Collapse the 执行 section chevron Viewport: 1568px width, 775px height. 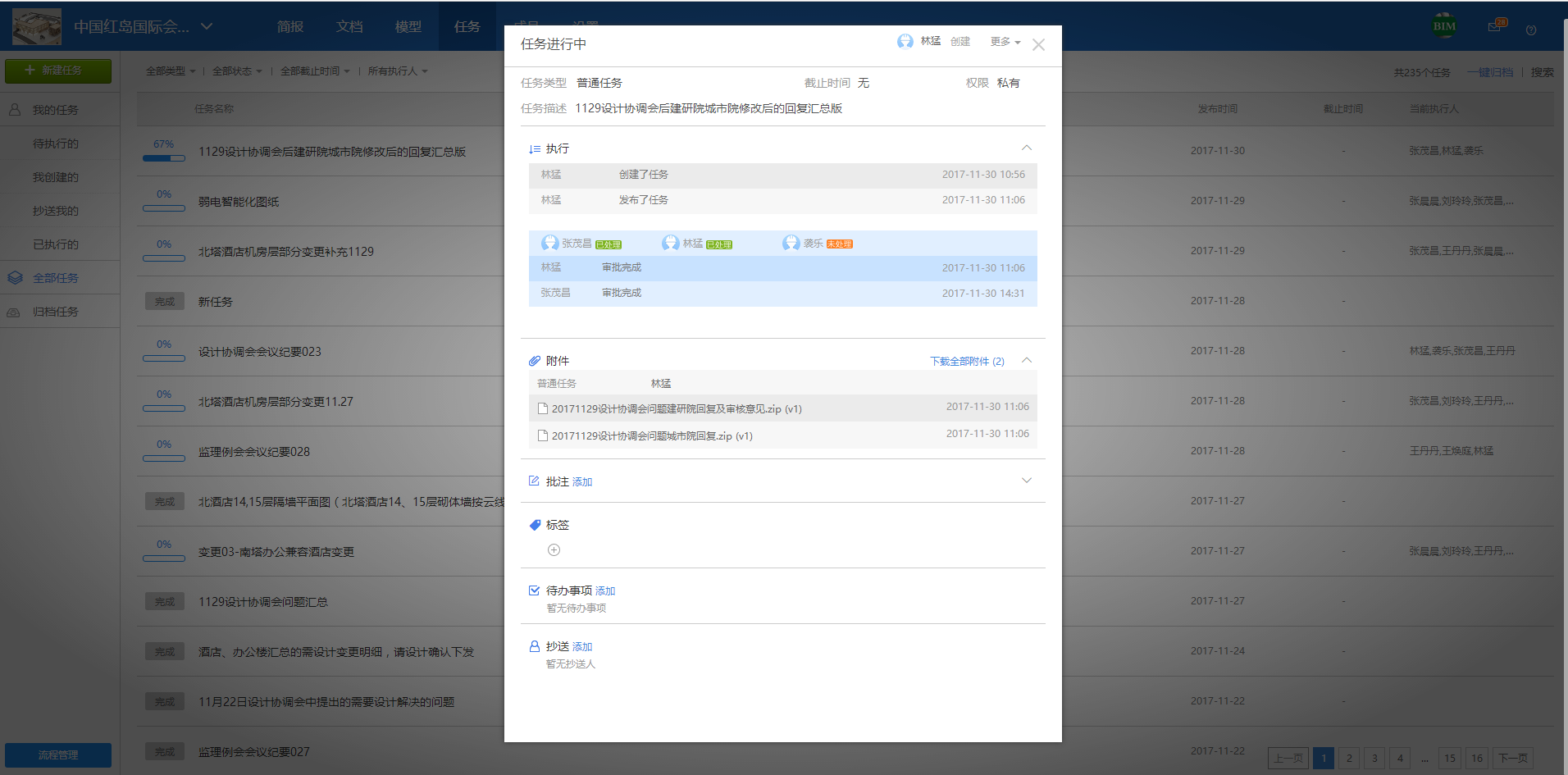pos(1027,148)
